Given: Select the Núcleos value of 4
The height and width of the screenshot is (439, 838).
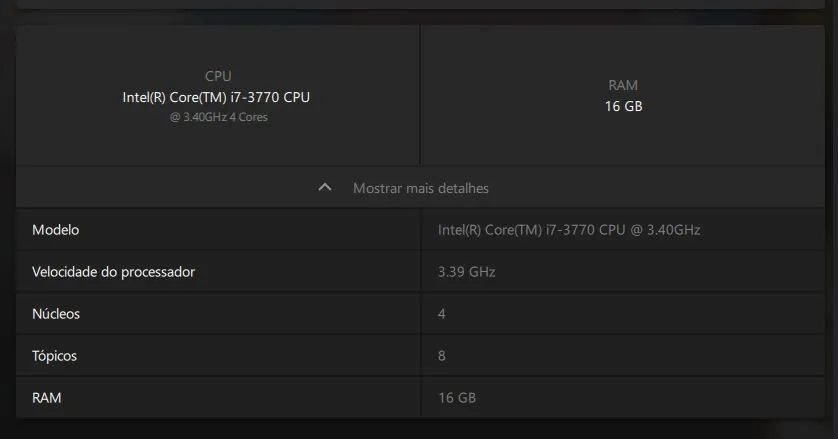Looking at the screenshot, I should click(x=442, y=314).
